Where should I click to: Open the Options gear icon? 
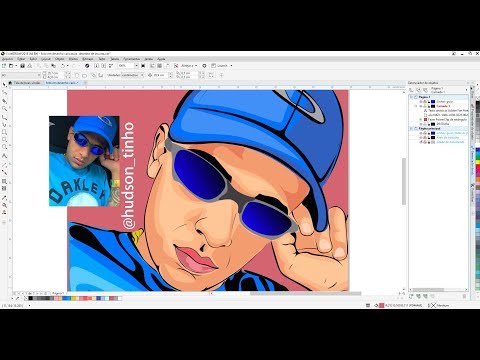click(204, 66)
